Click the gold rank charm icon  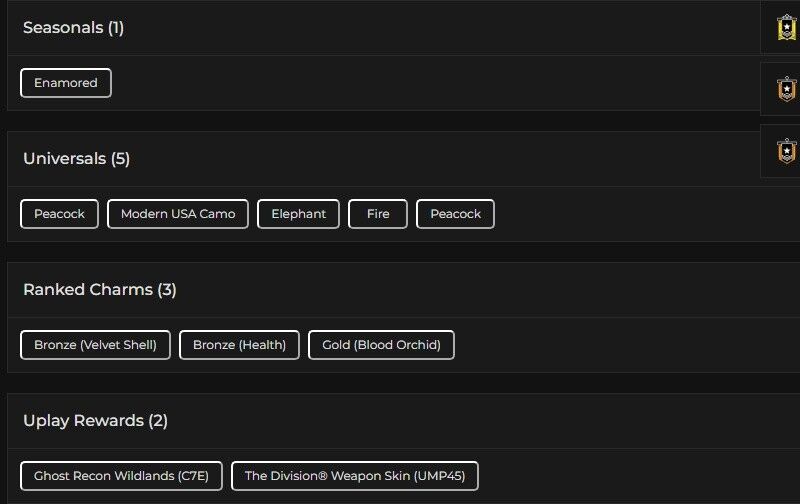coord(786,27)
